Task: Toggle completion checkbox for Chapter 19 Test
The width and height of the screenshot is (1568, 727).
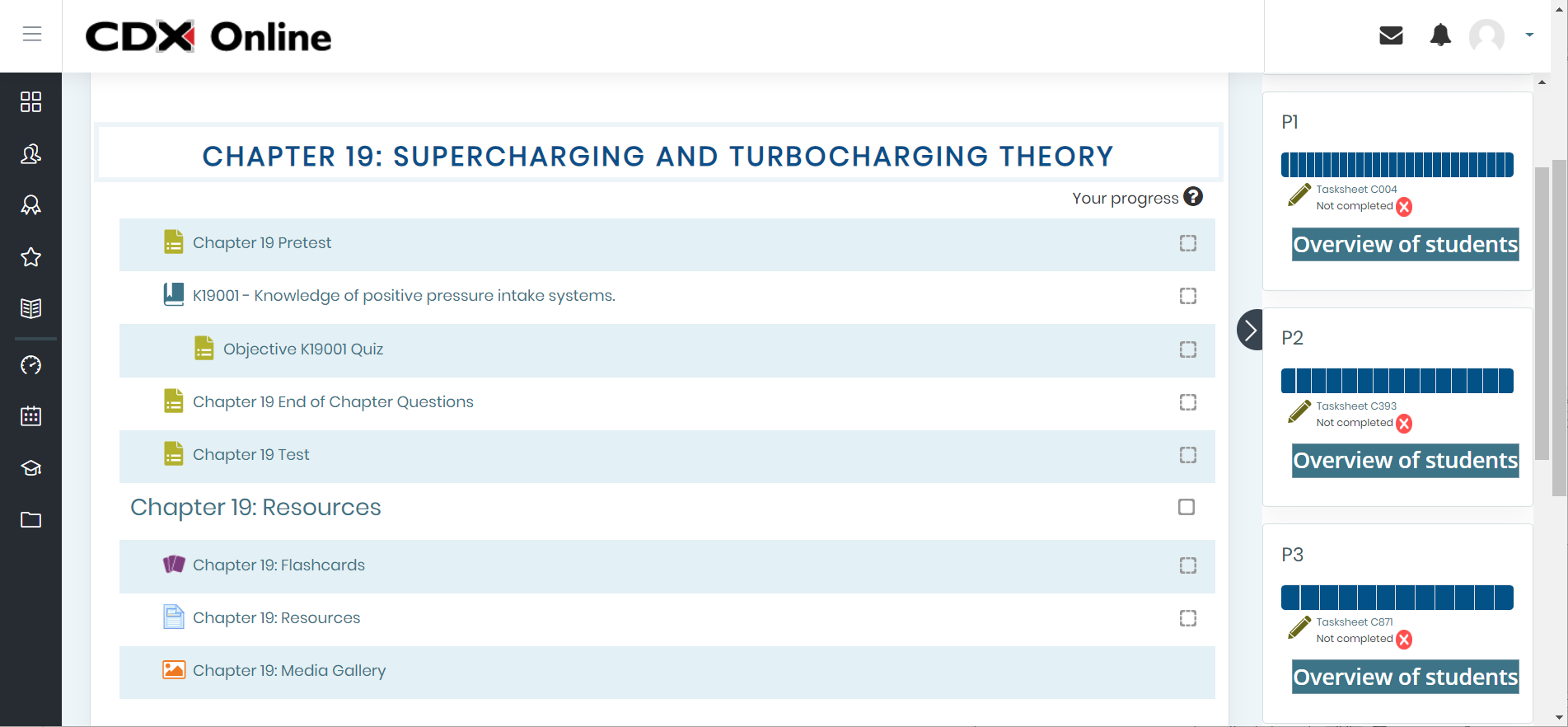Action: [1187, 455]
